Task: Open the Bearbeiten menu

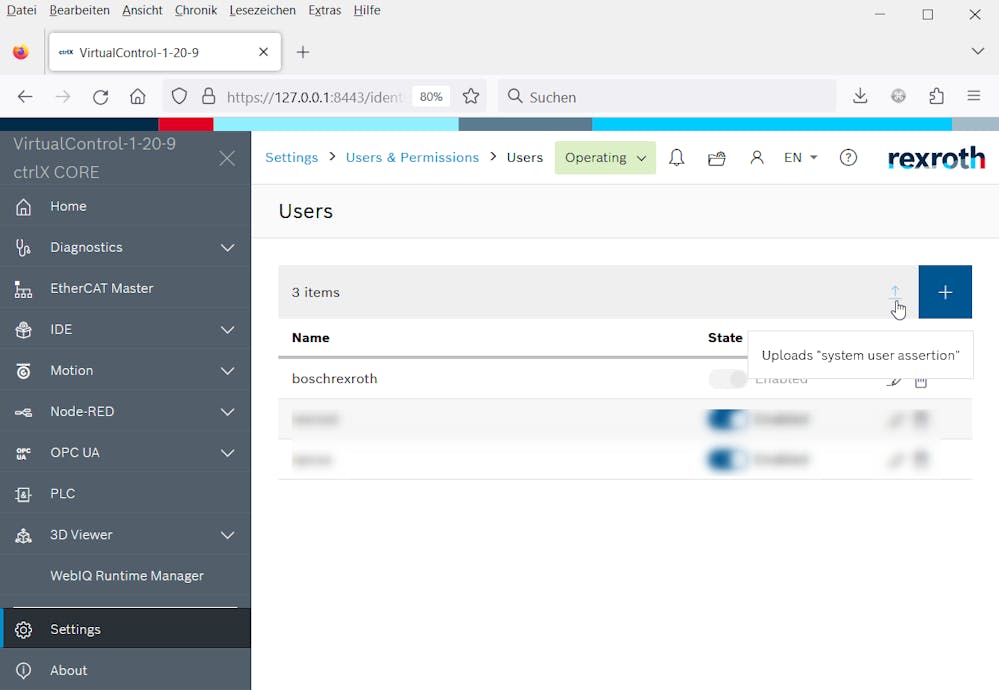Action: tap(80, 10)
